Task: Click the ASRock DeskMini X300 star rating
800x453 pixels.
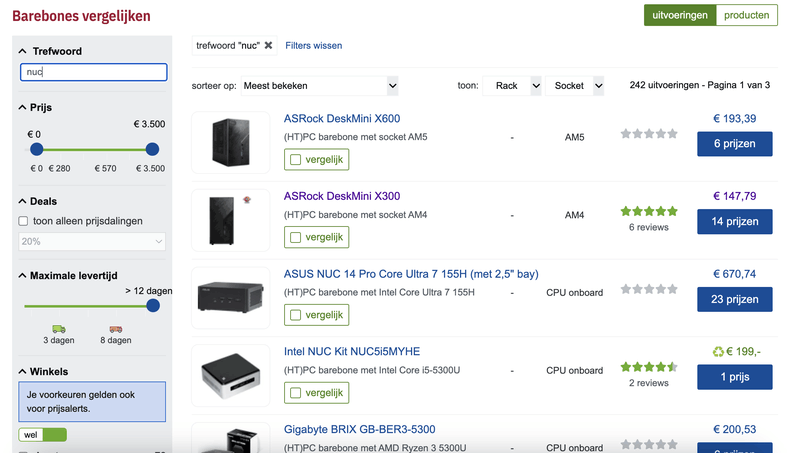Action: point(648,212)
